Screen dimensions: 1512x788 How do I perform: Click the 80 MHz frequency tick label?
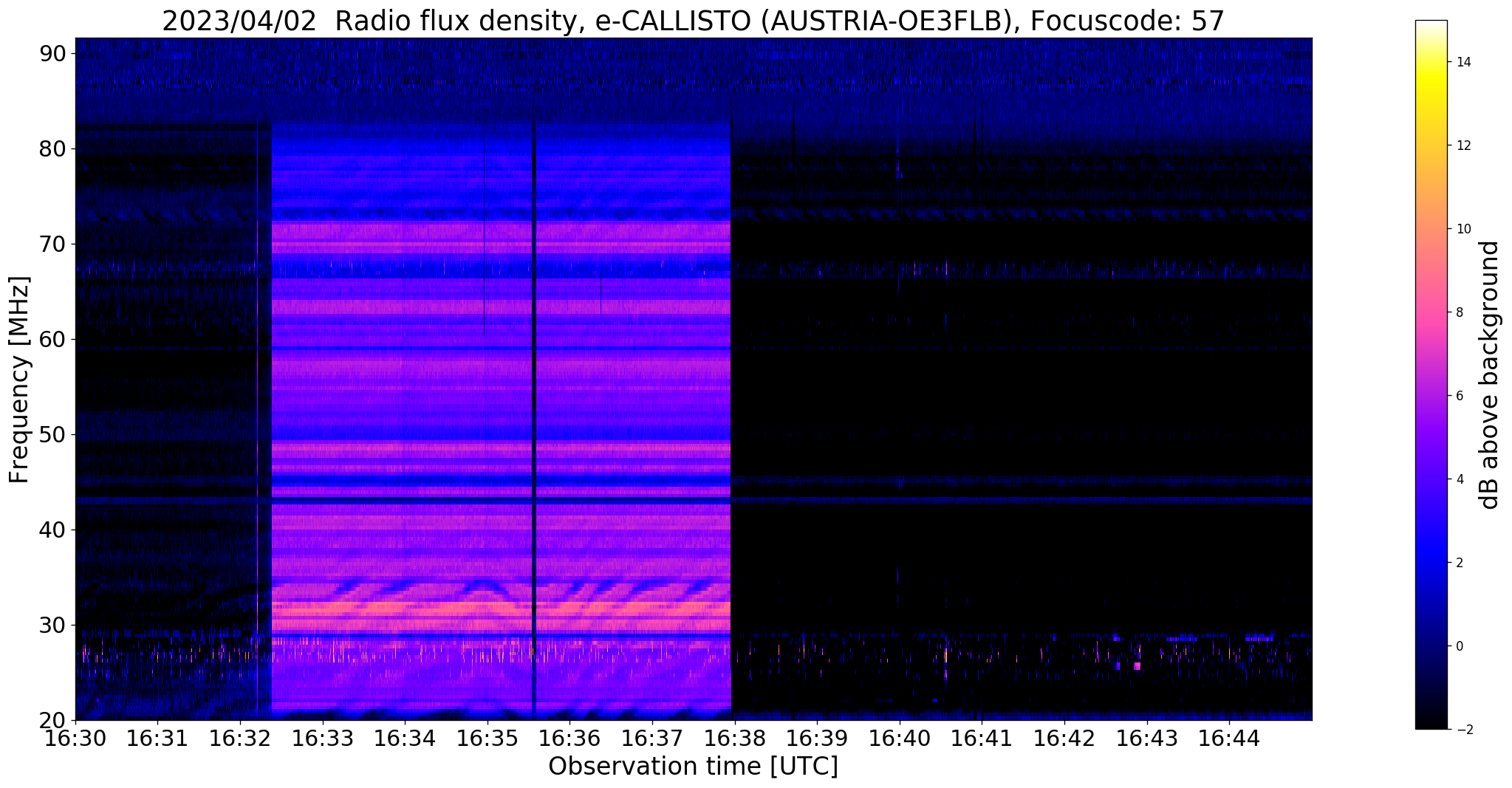[x=53, y=148]
